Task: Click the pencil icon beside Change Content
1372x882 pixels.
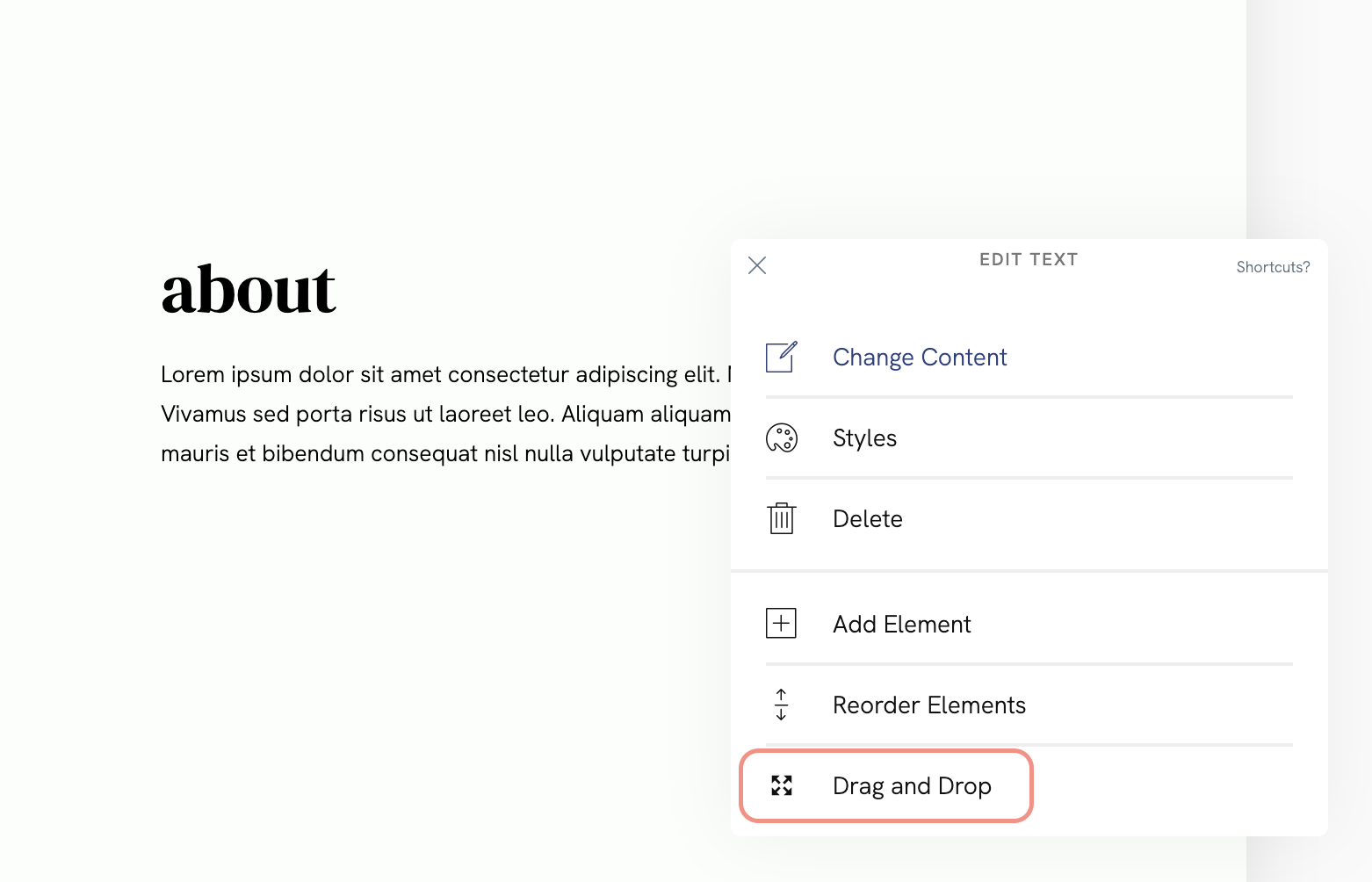Action: pyautogui.click(x=781, y=357)
